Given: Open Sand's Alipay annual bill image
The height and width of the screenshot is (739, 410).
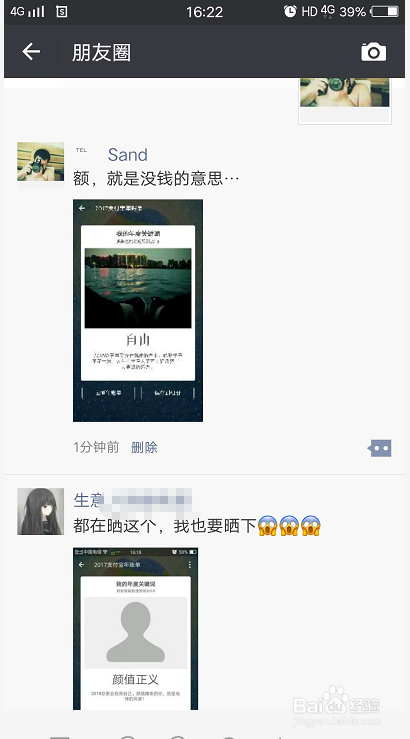Looking at the screenshot, I should click(138, 311).
